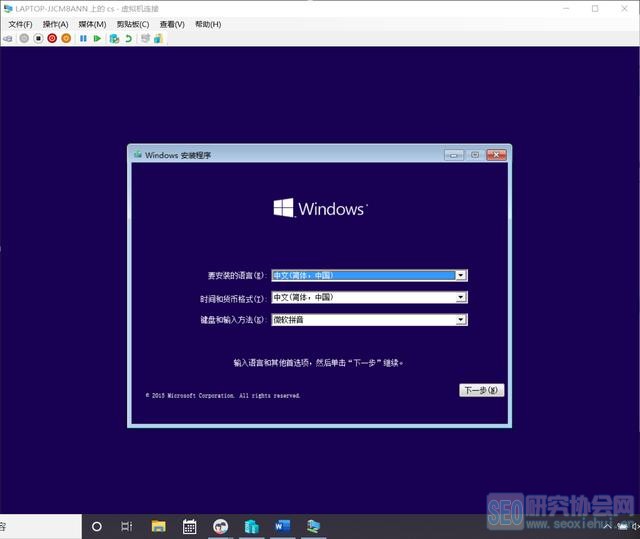Revert the VM with the green curved arrow
Viewport: 640px width, 539px height.
click(129, 38)
